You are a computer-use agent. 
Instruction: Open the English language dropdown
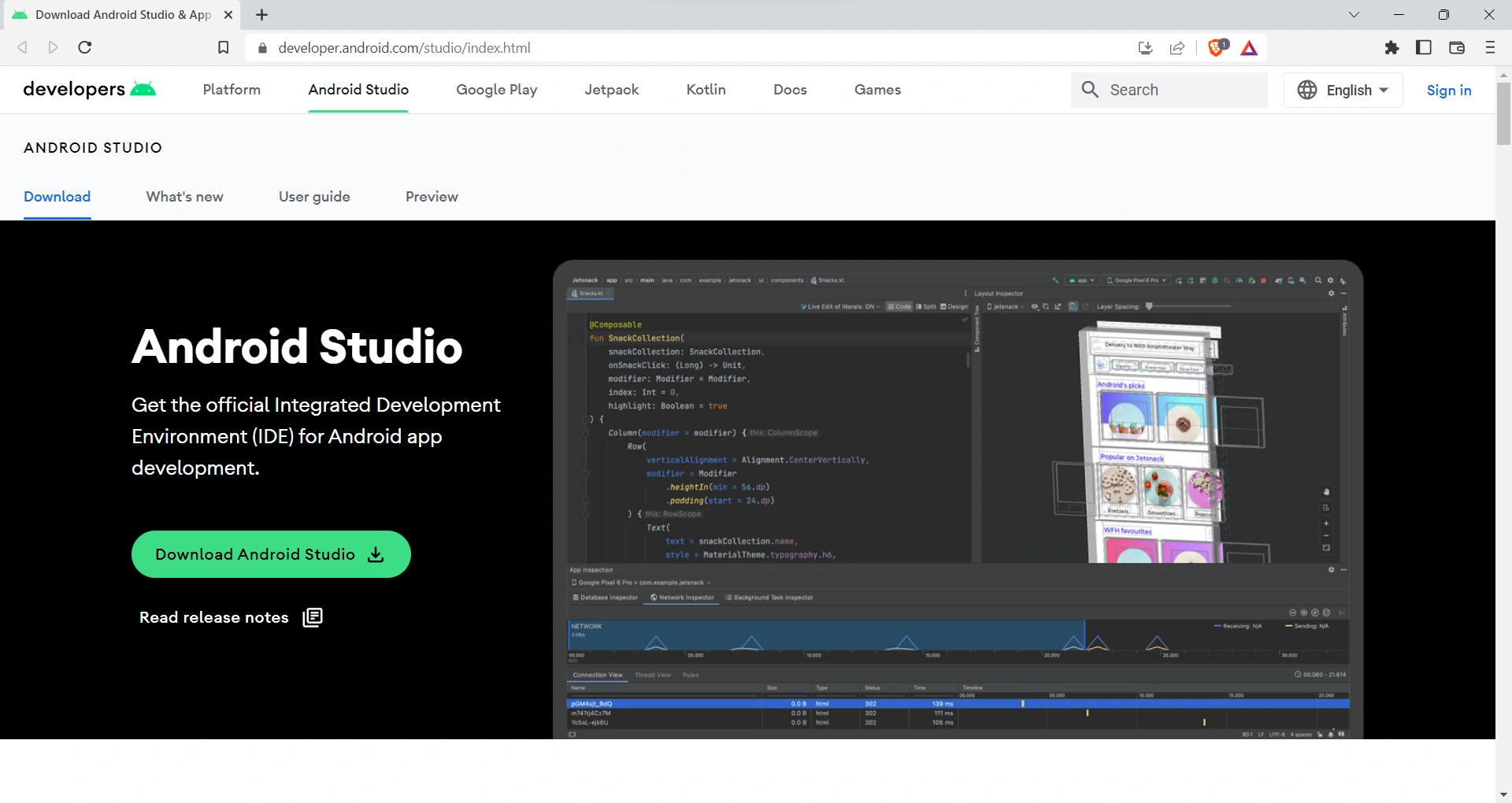1343,90
